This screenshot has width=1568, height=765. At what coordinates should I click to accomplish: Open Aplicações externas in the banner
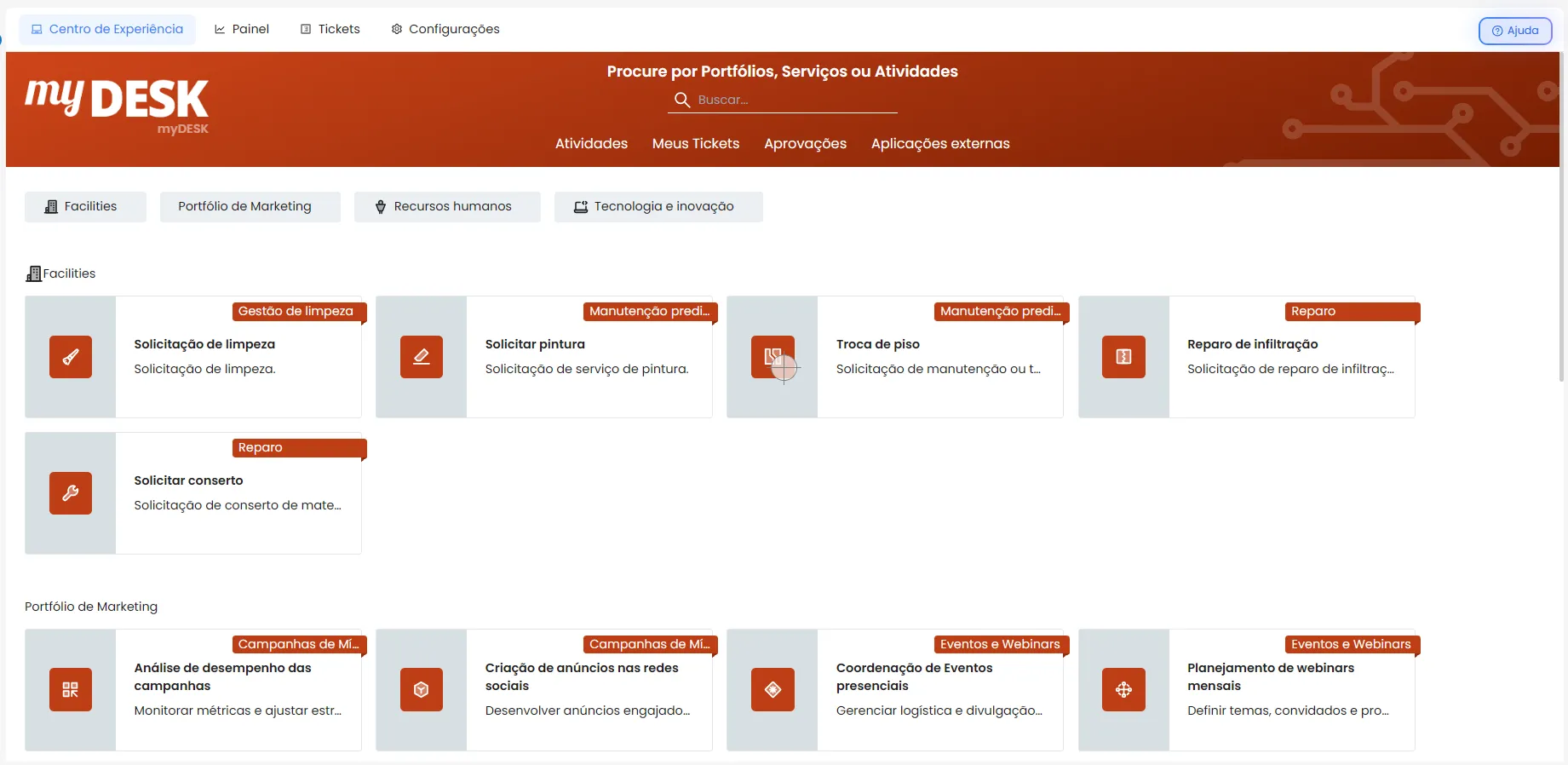(x=940, y=144)
